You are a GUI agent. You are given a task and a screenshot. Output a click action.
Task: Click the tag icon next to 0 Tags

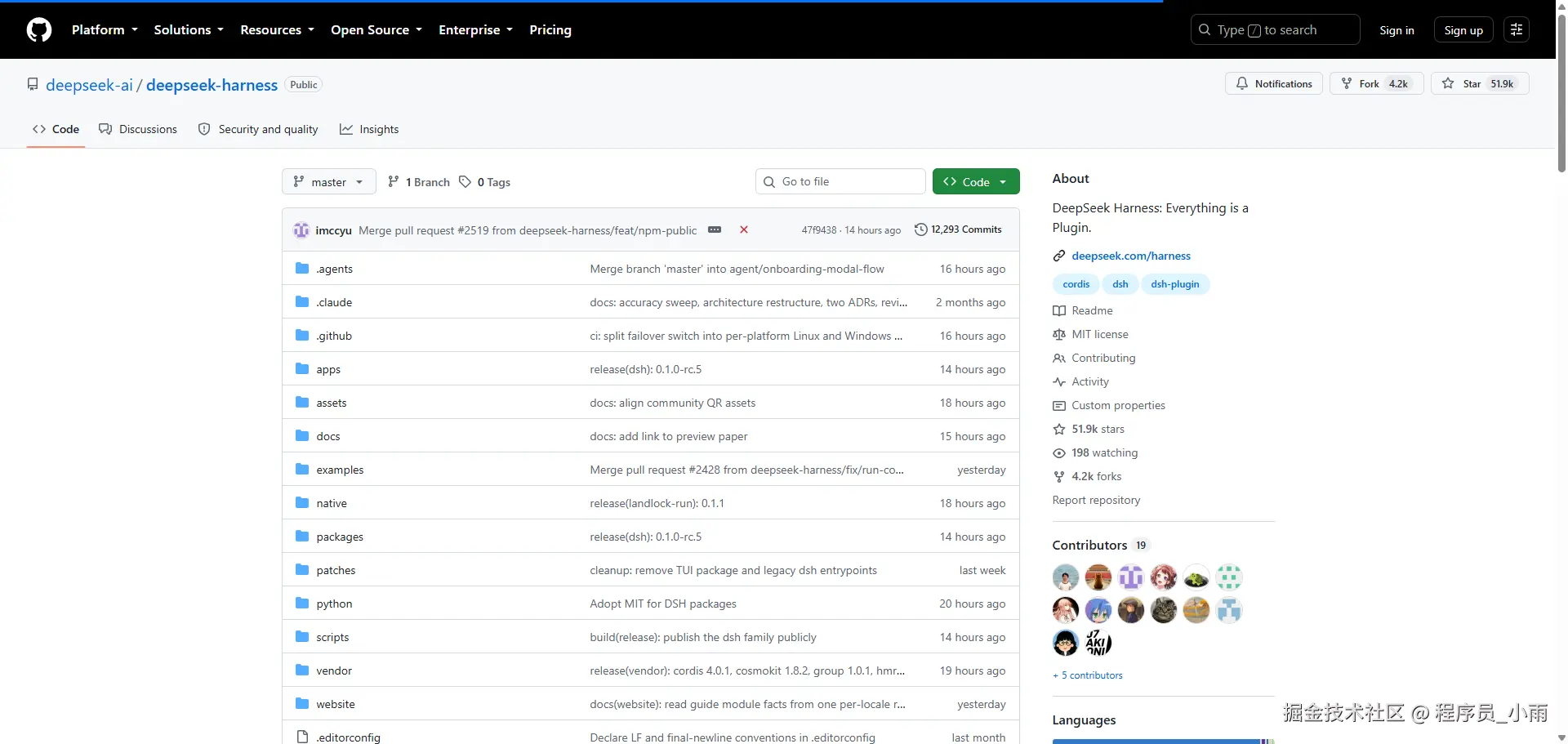tap(465, 182)
